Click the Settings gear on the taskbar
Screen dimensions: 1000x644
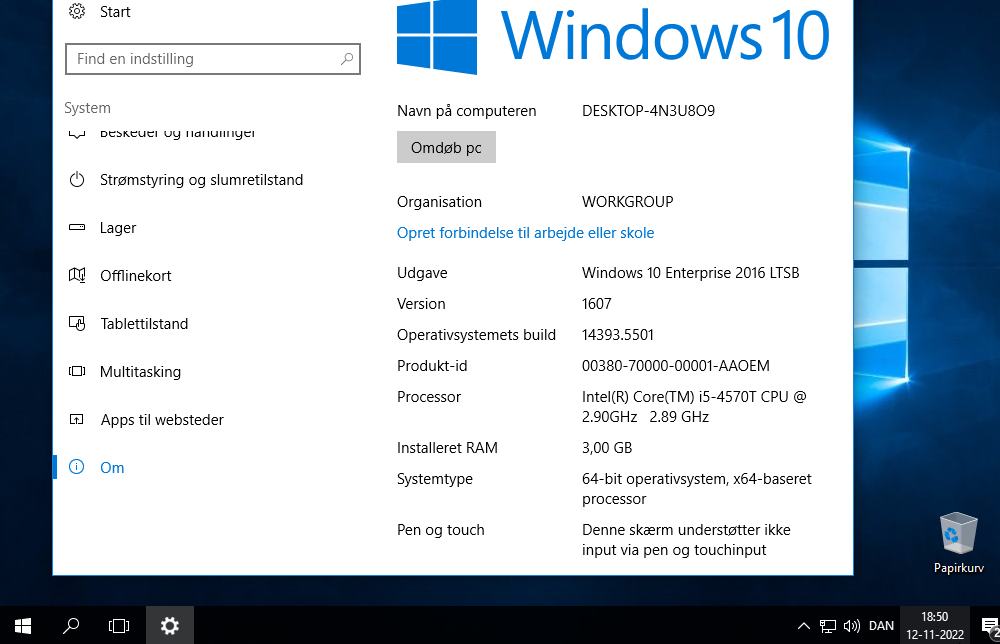point(170,626)
